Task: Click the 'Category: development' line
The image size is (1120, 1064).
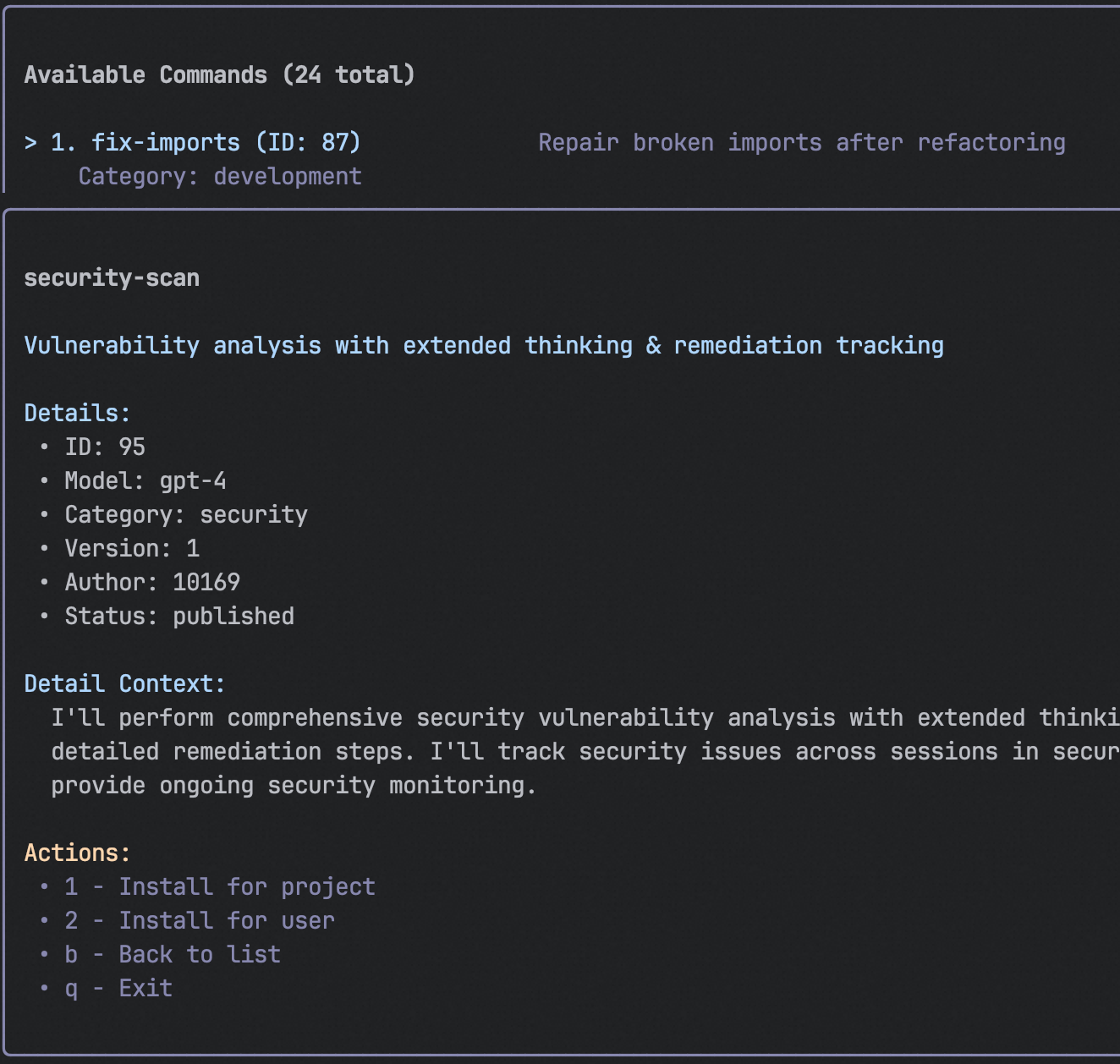Action: (219, 176)
